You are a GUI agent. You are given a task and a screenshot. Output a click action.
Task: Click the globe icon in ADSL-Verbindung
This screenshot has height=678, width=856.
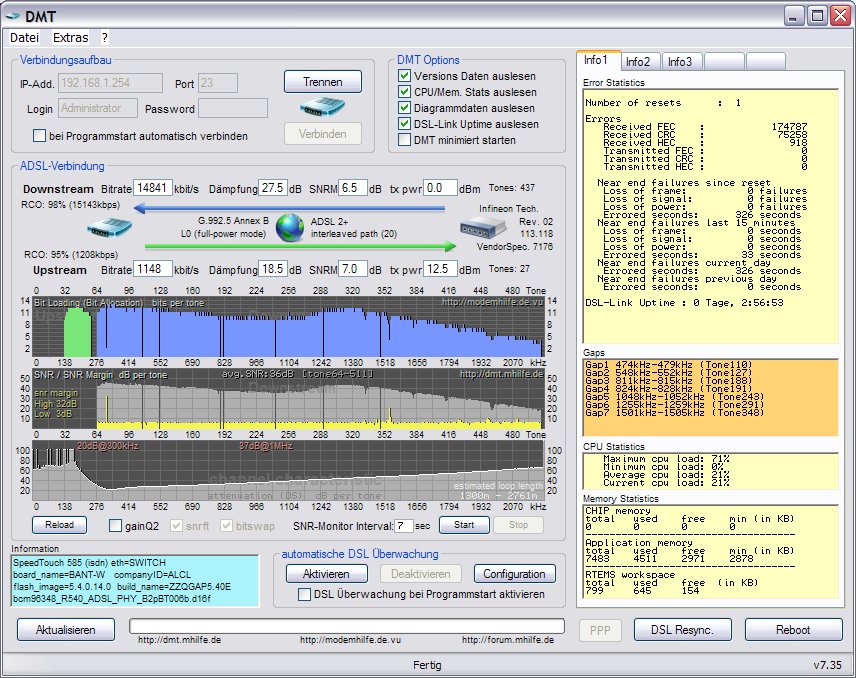[290, 227]
